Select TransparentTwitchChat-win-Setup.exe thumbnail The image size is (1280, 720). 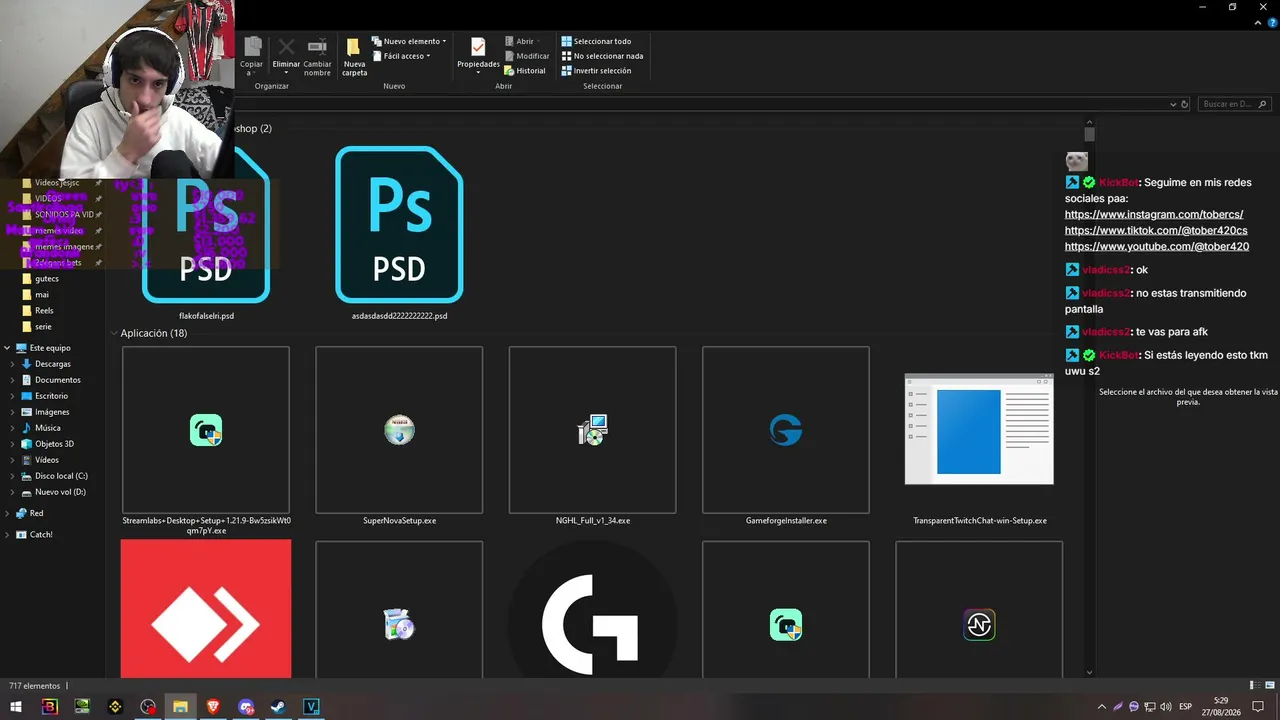(x=979, y=429)
